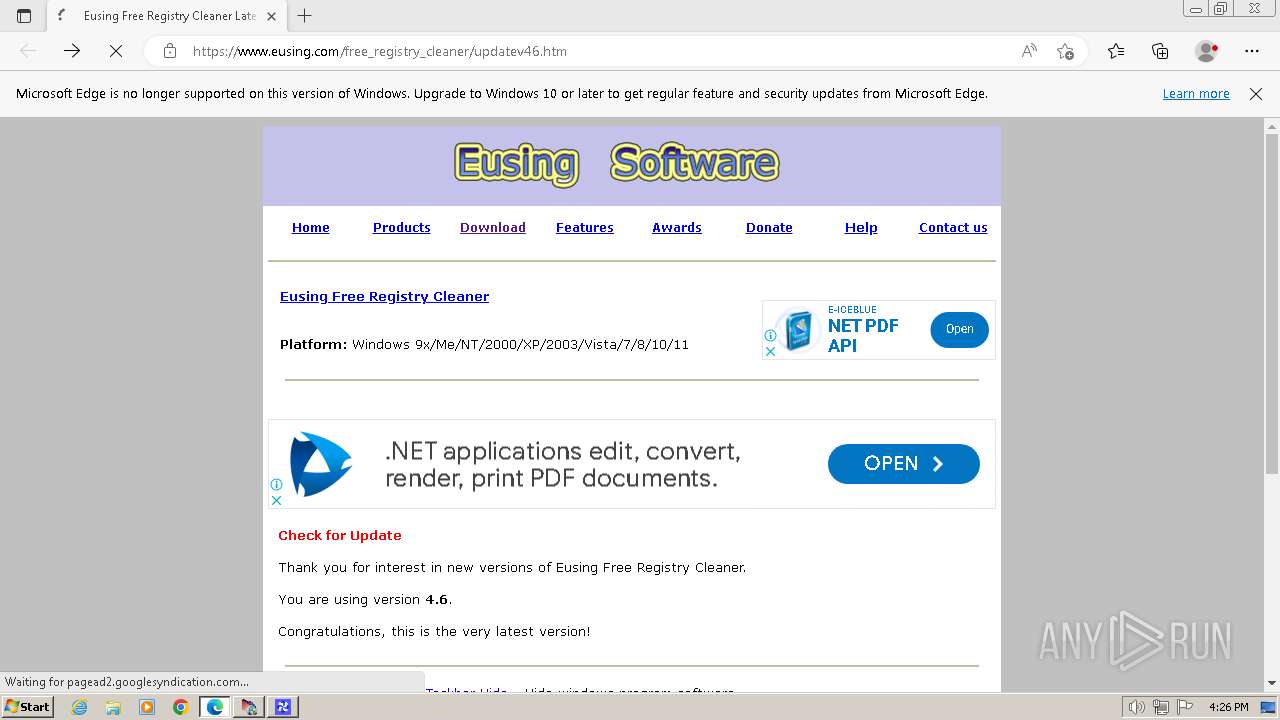
Task: Open a new browser tab
Action: (x=305, y=16)
